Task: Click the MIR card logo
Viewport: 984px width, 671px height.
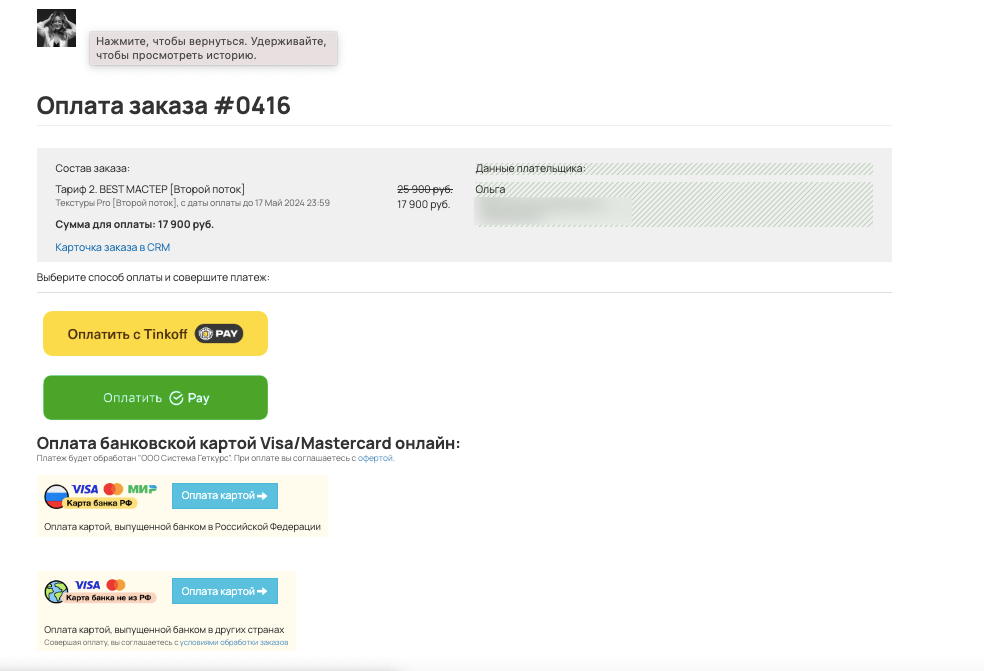Action: (142, 489)
